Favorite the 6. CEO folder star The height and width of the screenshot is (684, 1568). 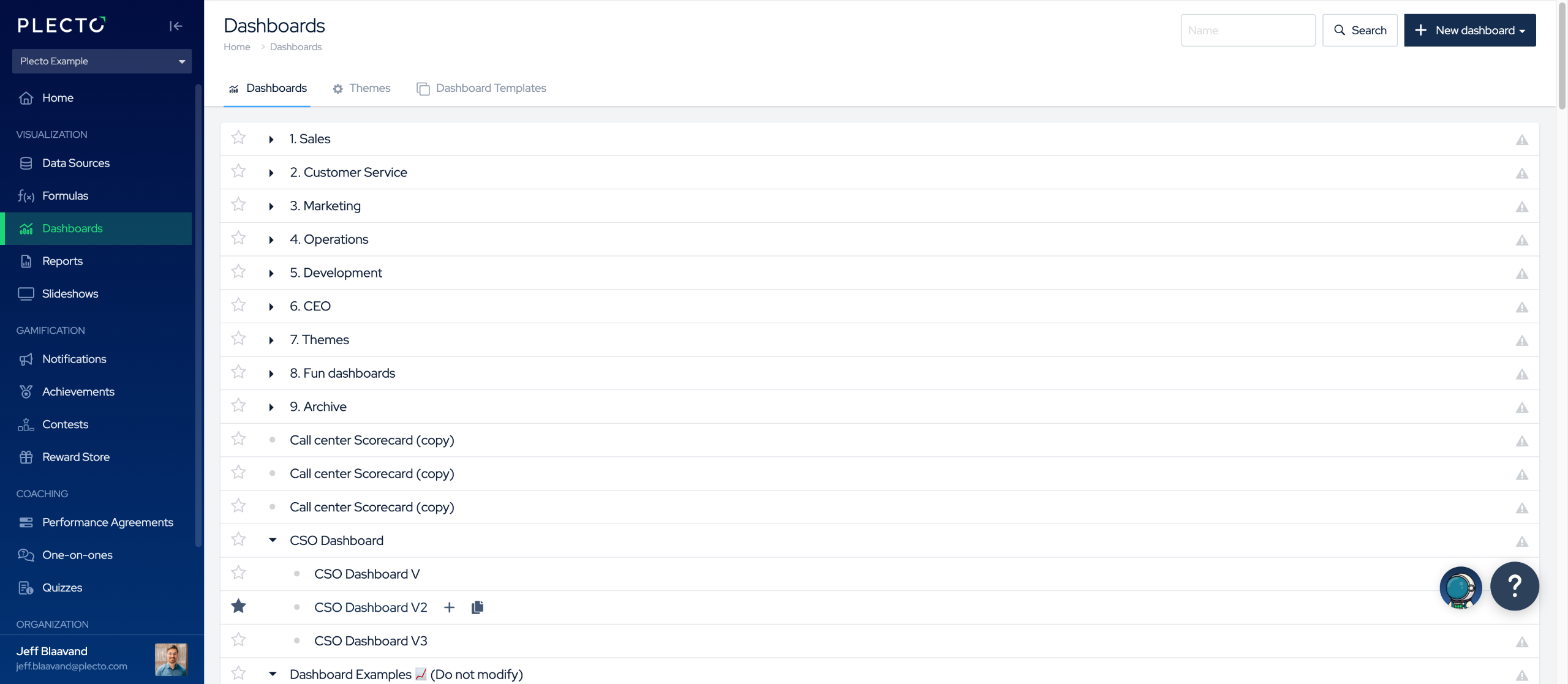[238, 305]
